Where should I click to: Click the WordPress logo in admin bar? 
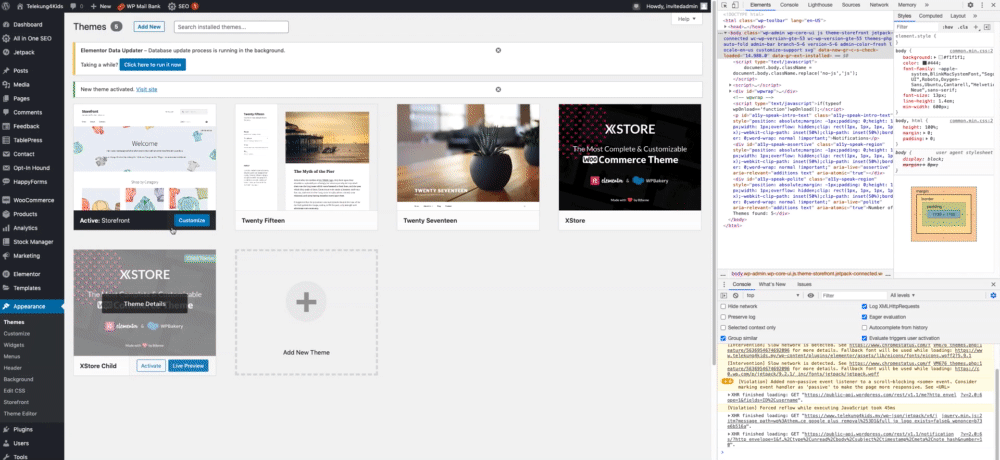click(6, 6)
